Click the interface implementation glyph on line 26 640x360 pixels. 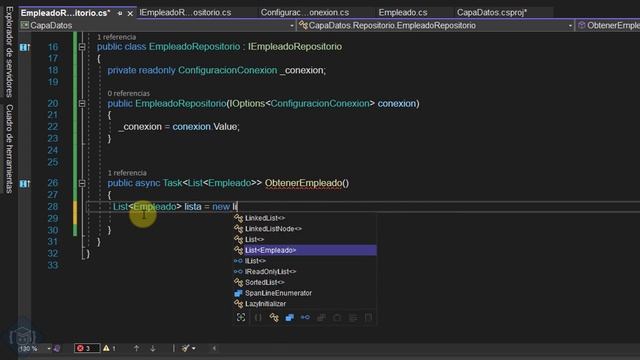coord(24,184)
